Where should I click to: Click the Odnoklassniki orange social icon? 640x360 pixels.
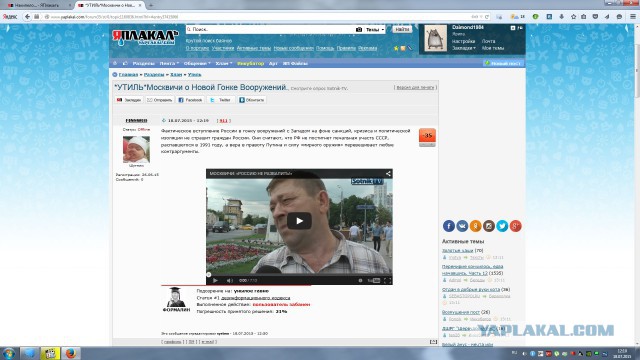point(476,226)
